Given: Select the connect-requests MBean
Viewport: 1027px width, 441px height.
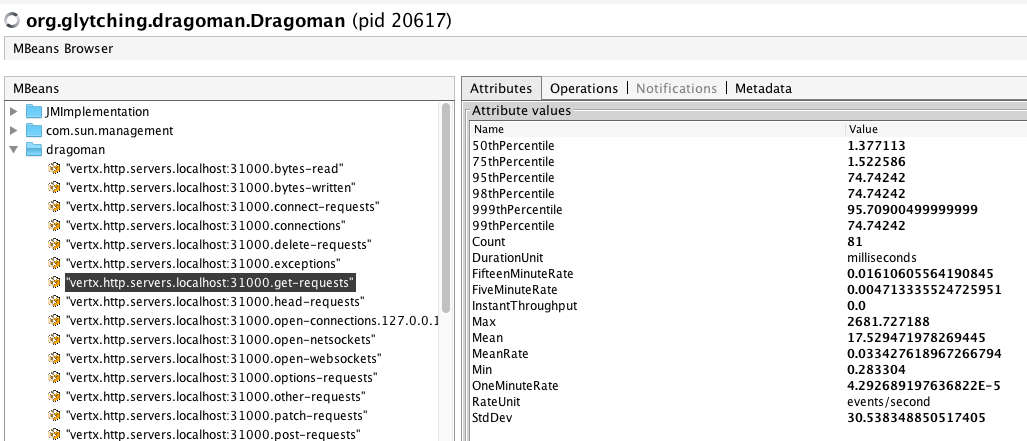Looking at the screenshot, I should coord(223,207).
